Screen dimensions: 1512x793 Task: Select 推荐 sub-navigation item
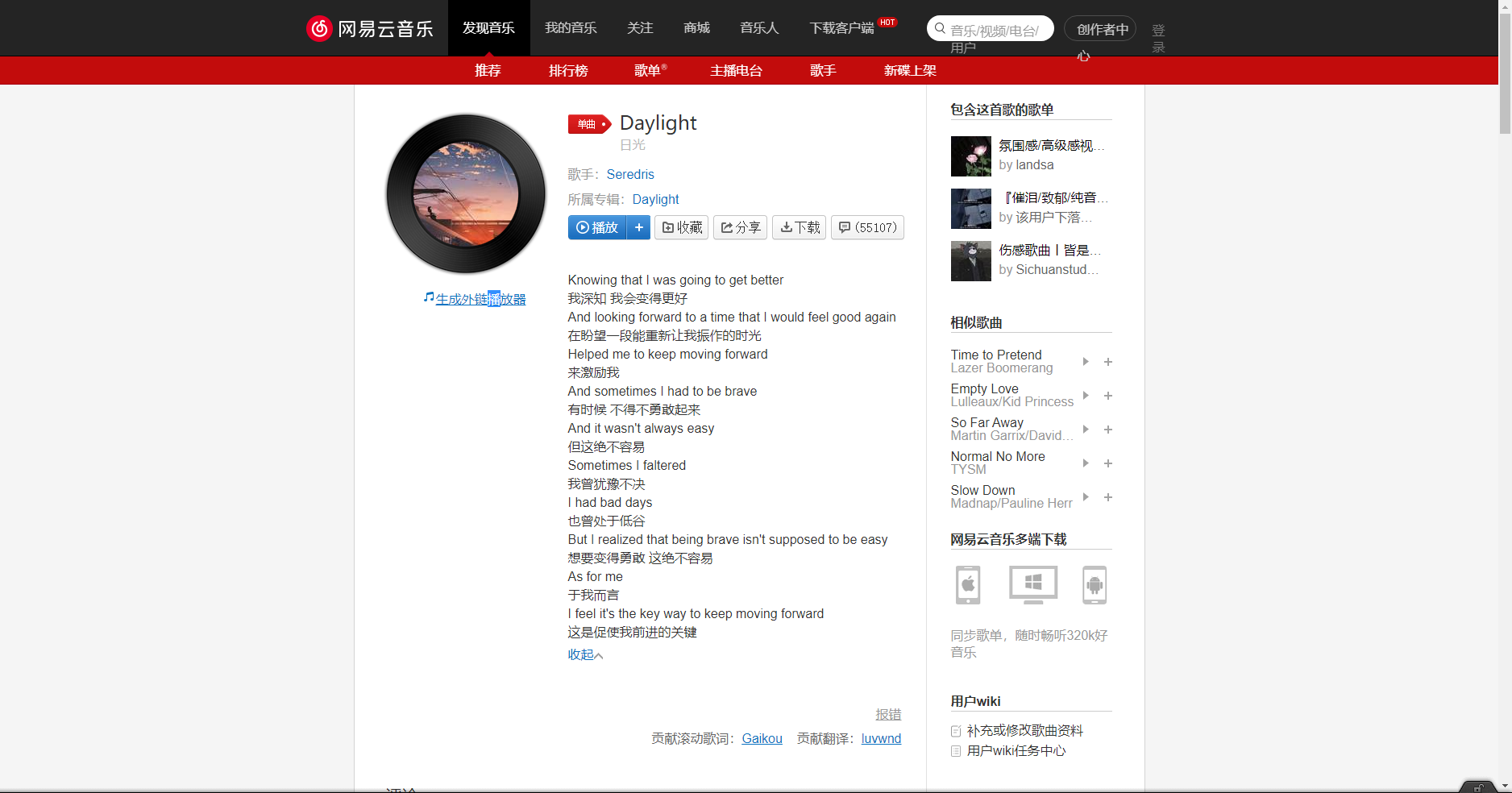488,71
